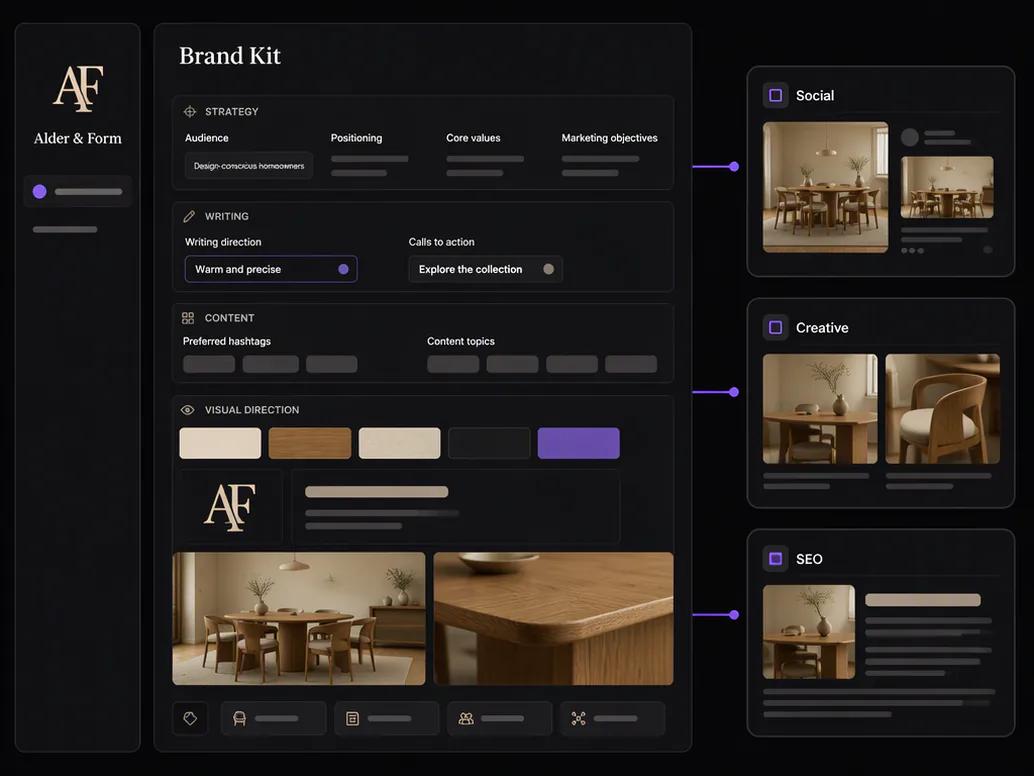Click the tan title bar beside AF logo tile

pyautogui.click(x=377, y=492)
